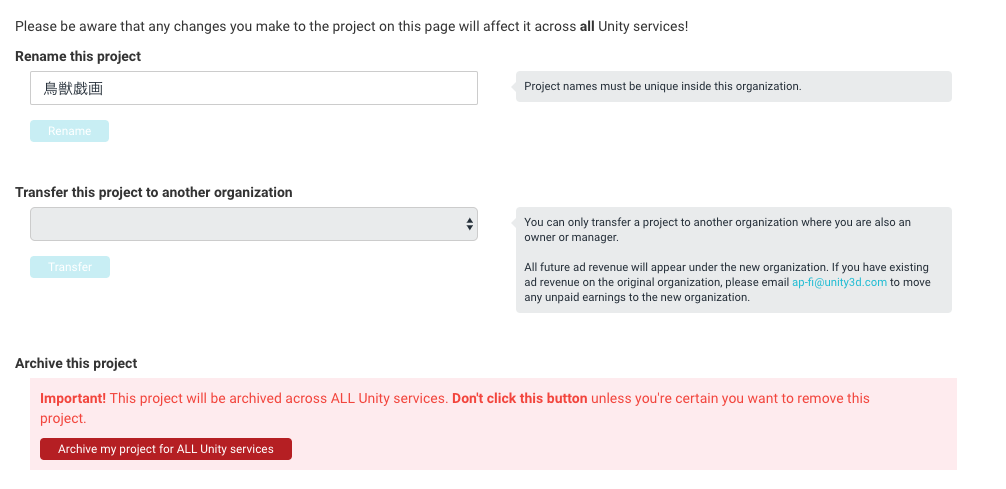The image size is (1006, 489).
Task: Click the bold "all" word in the top notice
Action: [587, 25]
